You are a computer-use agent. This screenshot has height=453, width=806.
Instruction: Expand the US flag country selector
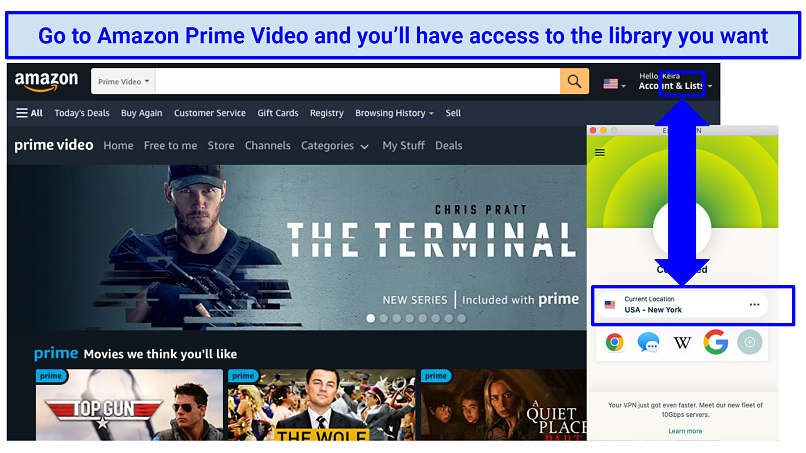[x=614, y=84]
